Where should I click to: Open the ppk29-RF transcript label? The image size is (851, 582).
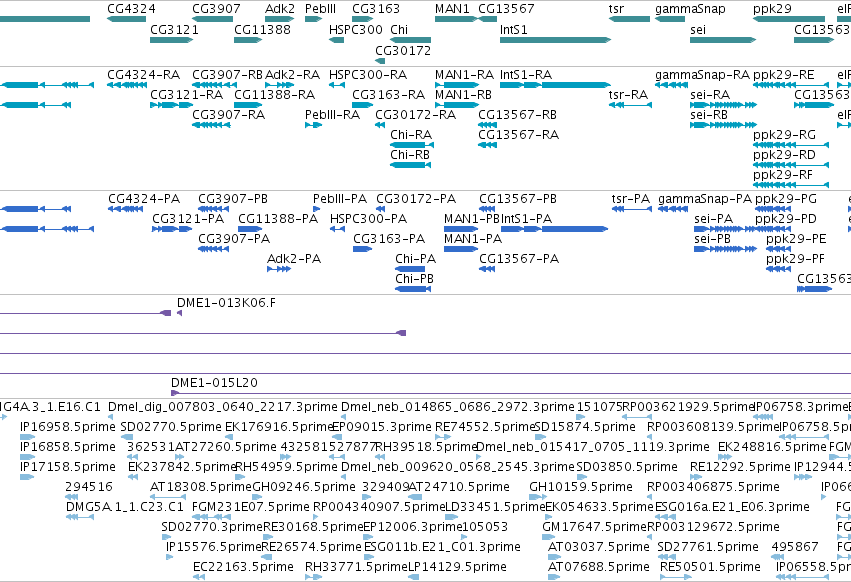(783, 175)
